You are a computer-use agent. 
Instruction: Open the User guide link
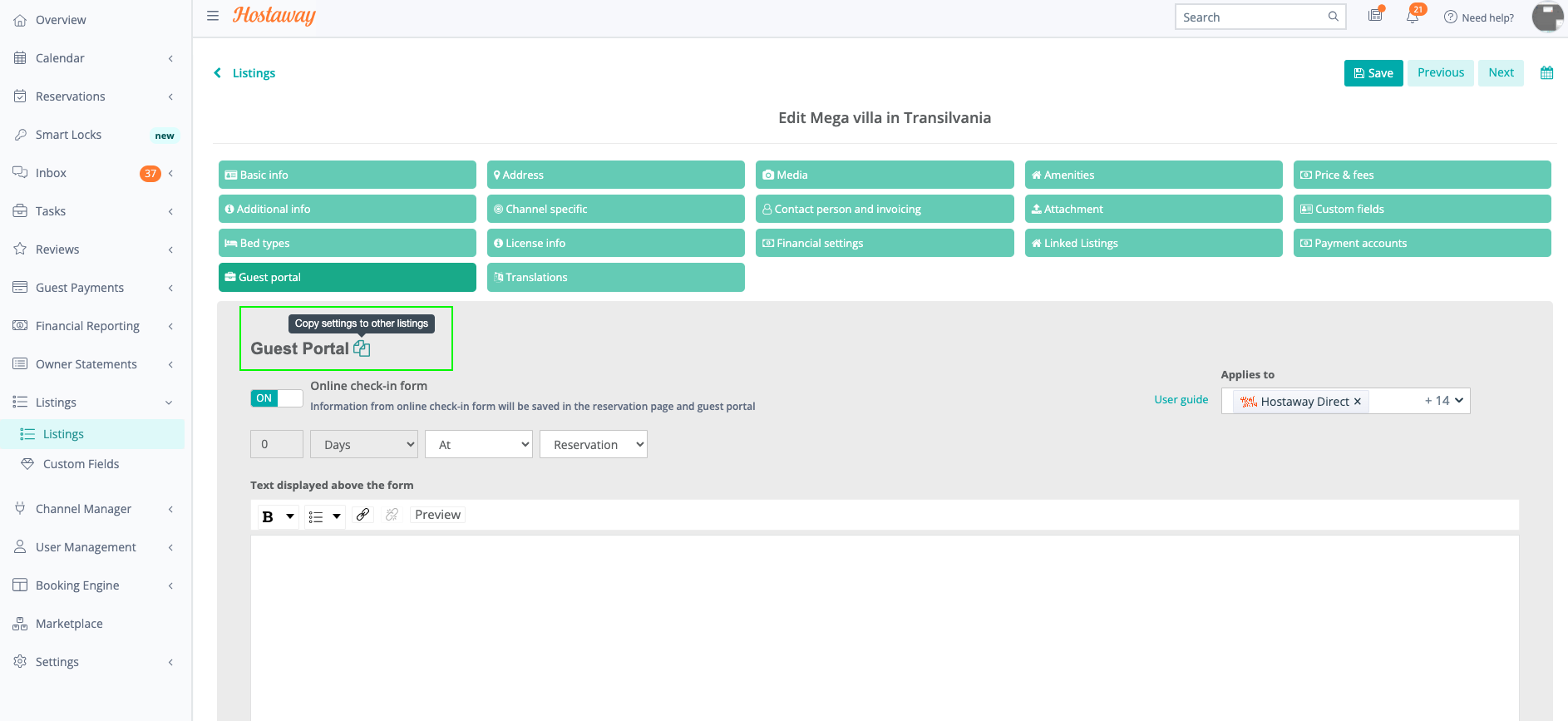point(1181,400)
